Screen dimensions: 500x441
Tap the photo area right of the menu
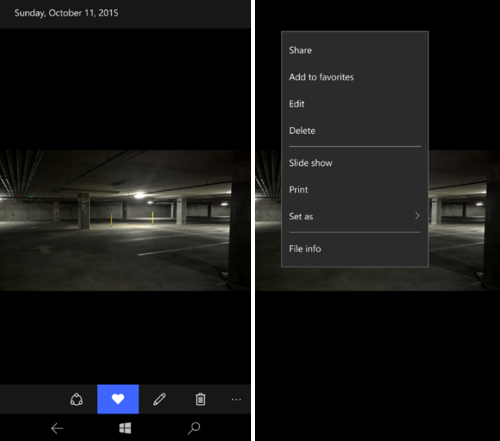pyautogui.click(x=464, y=220)
